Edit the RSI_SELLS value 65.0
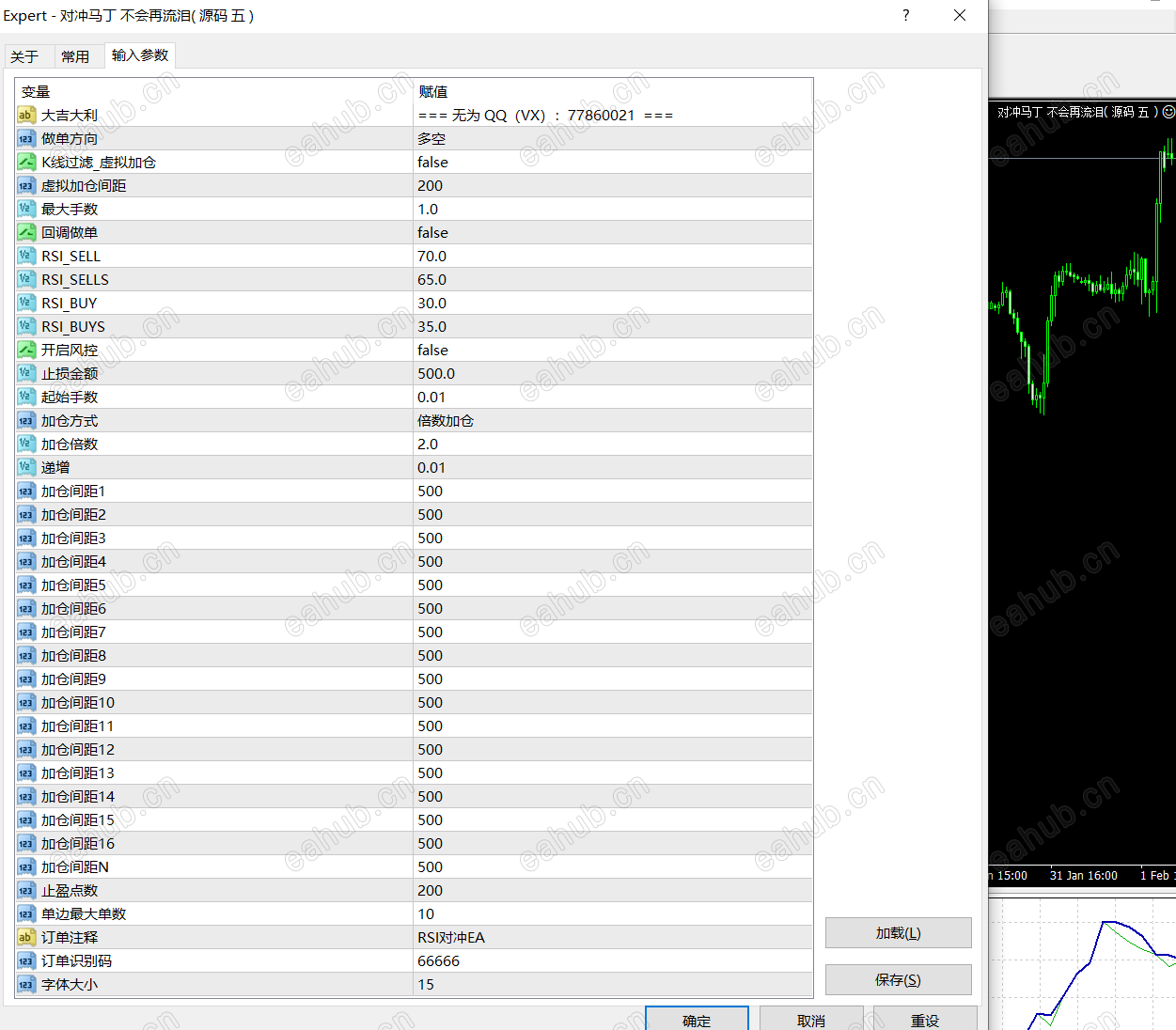 click(x=613, y=279)
